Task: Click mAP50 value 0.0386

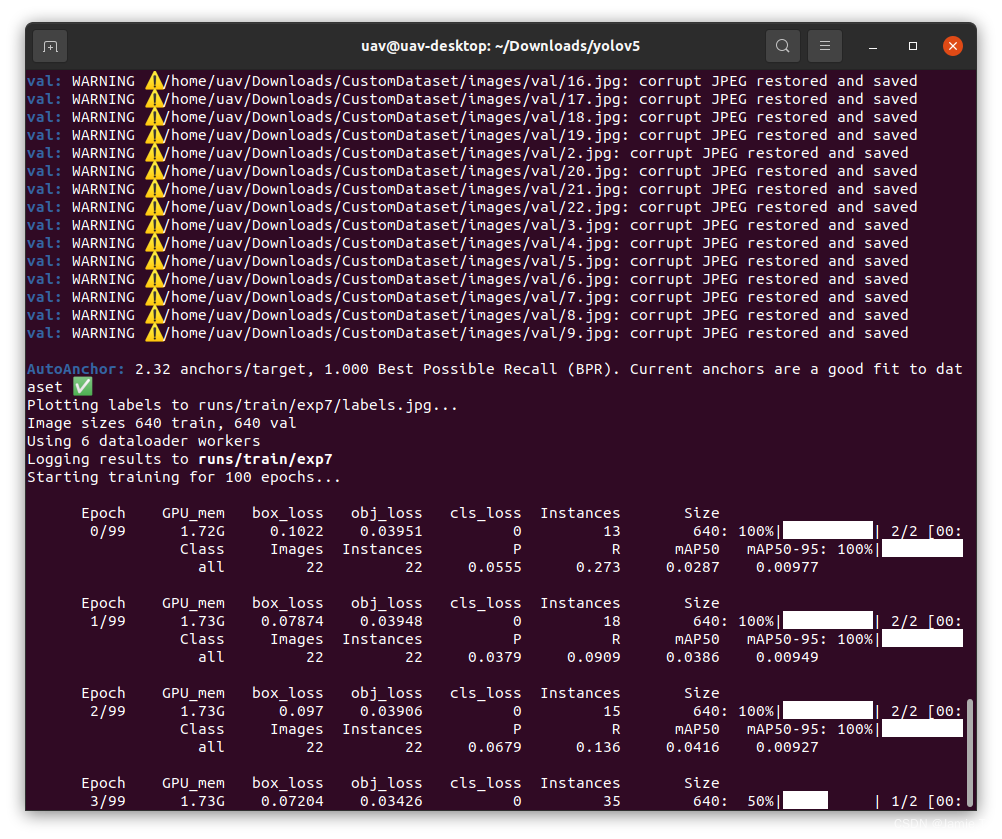Action: 693,658
